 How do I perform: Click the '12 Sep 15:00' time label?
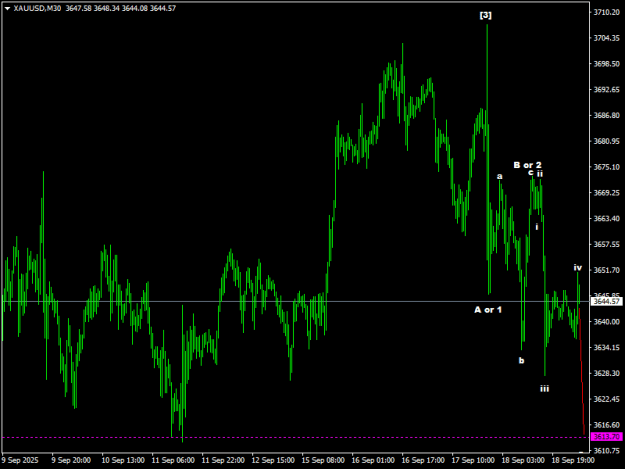pos(273,460)
